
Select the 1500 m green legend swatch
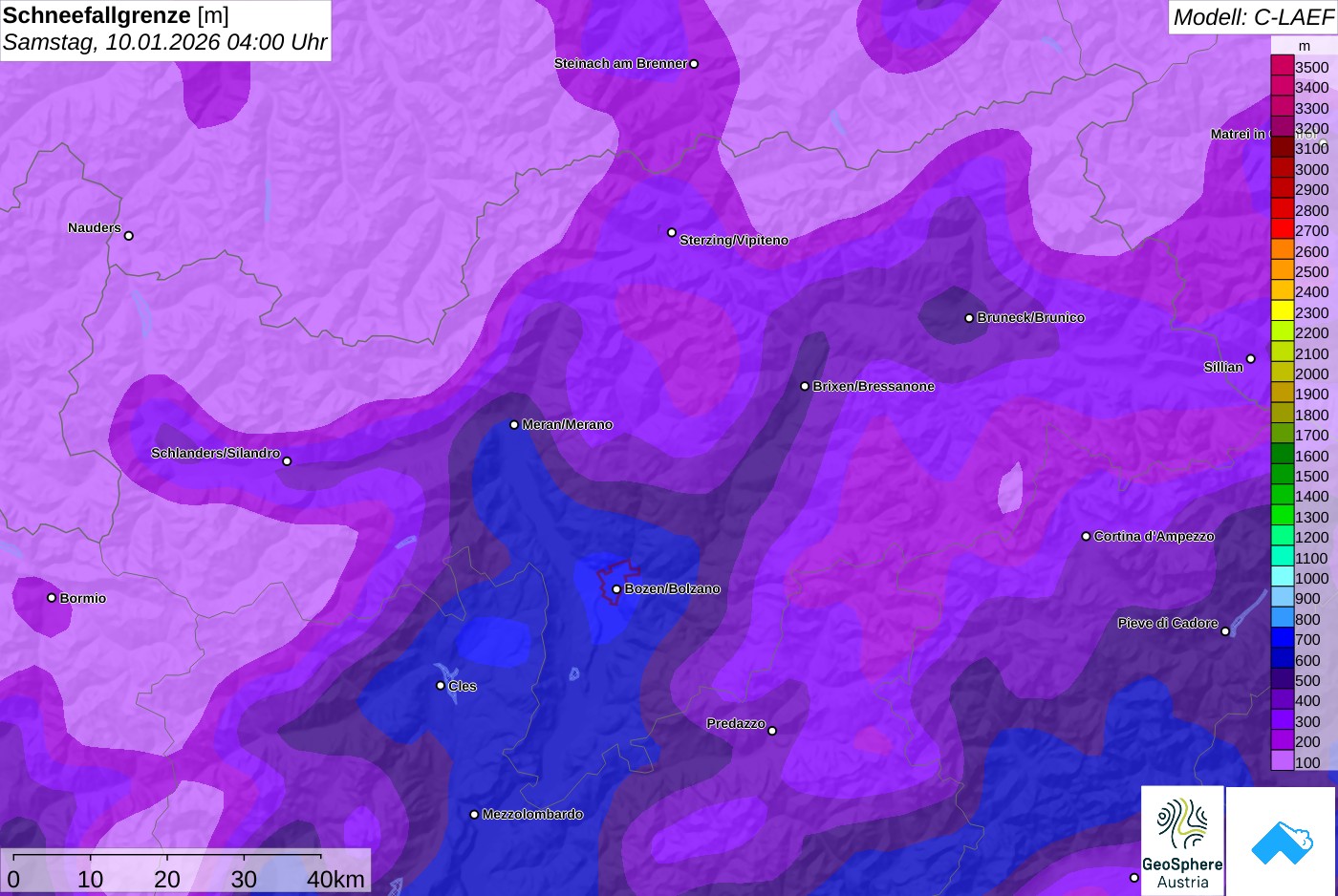click(x=1283, y=475)
